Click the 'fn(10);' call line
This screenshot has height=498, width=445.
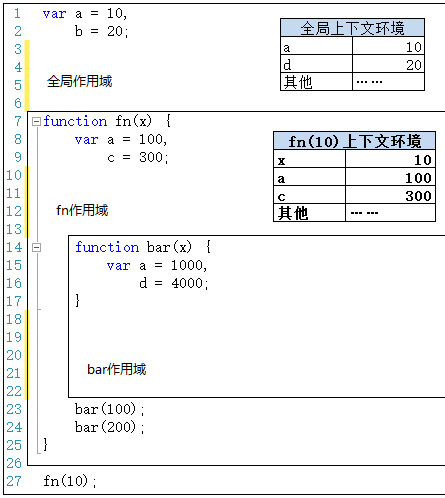[70, 481]
